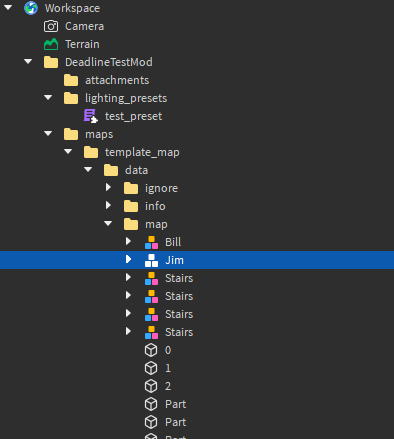Image resolution: width=394 pixels, height=439 pixels.
Task: Click the green Terrain icon
Action: (x=51, y=44)
